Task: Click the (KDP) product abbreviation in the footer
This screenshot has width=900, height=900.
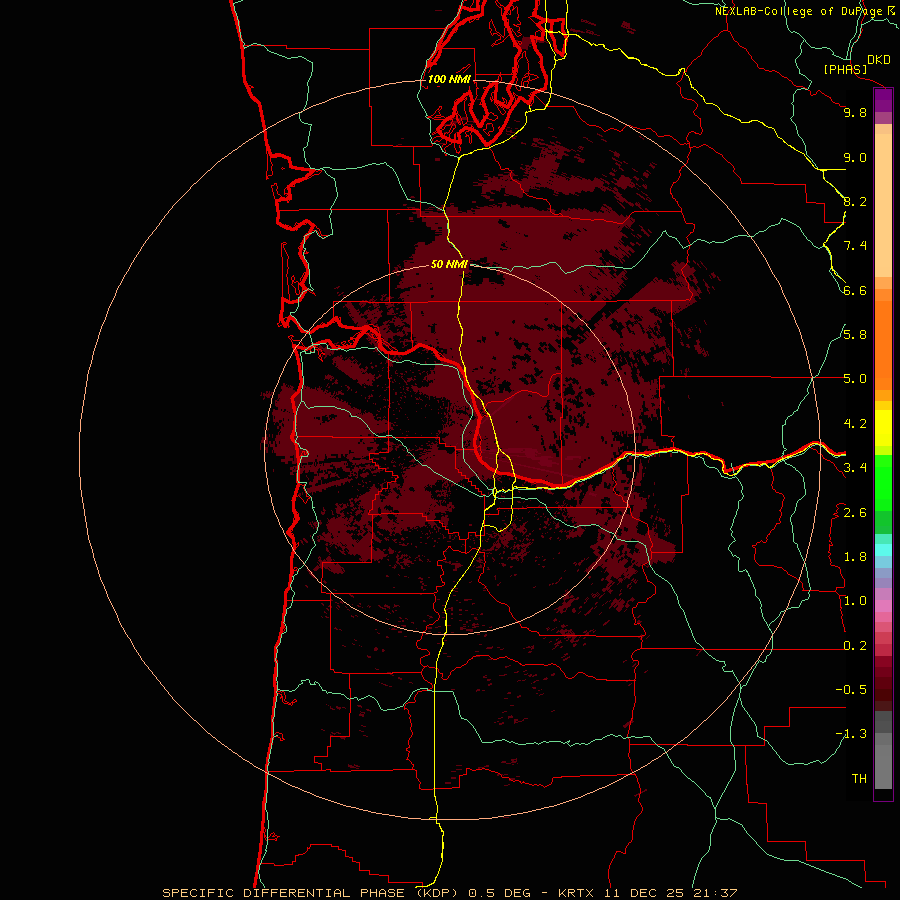Action: pyautogui.click(x=437, y=893)
